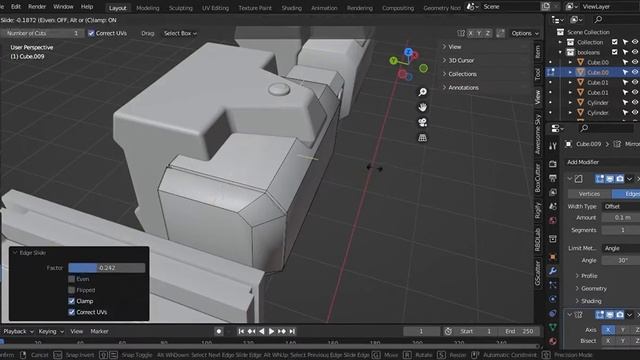Open the BoxCutter sidebar tab
Image resolution: width=640 pixels, height=360 pixels.
[538, 178]
